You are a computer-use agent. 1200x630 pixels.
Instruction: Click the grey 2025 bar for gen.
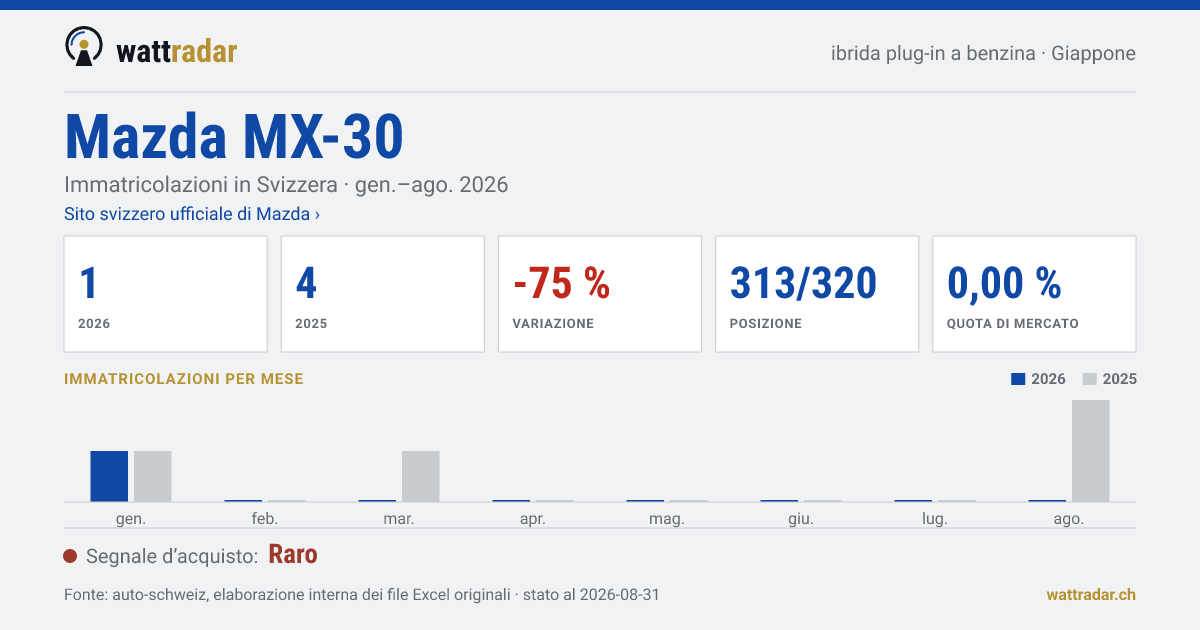[153, 476]
